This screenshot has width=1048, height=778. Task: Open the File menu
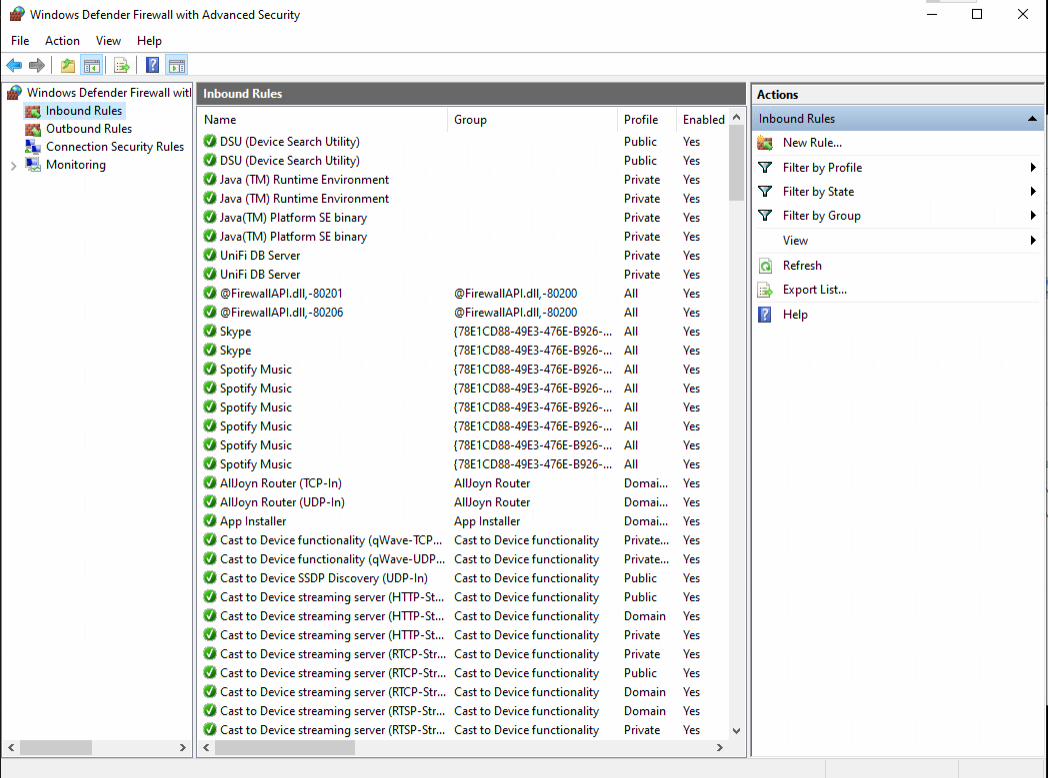click(20, 41)
